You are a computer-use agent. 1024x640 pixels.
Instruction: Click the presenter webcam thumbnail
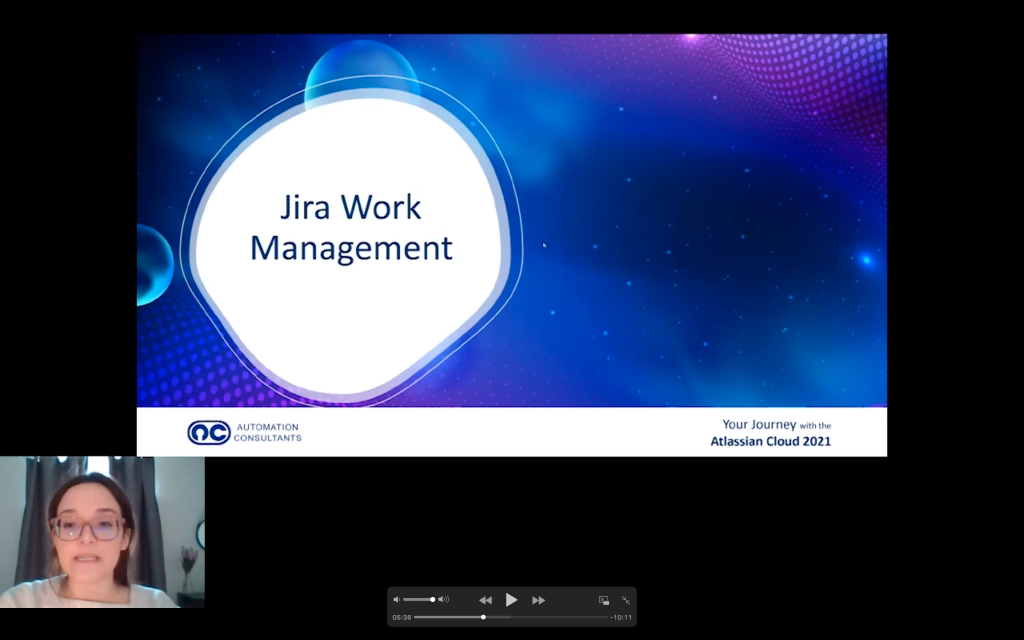[x=102, y=532]
